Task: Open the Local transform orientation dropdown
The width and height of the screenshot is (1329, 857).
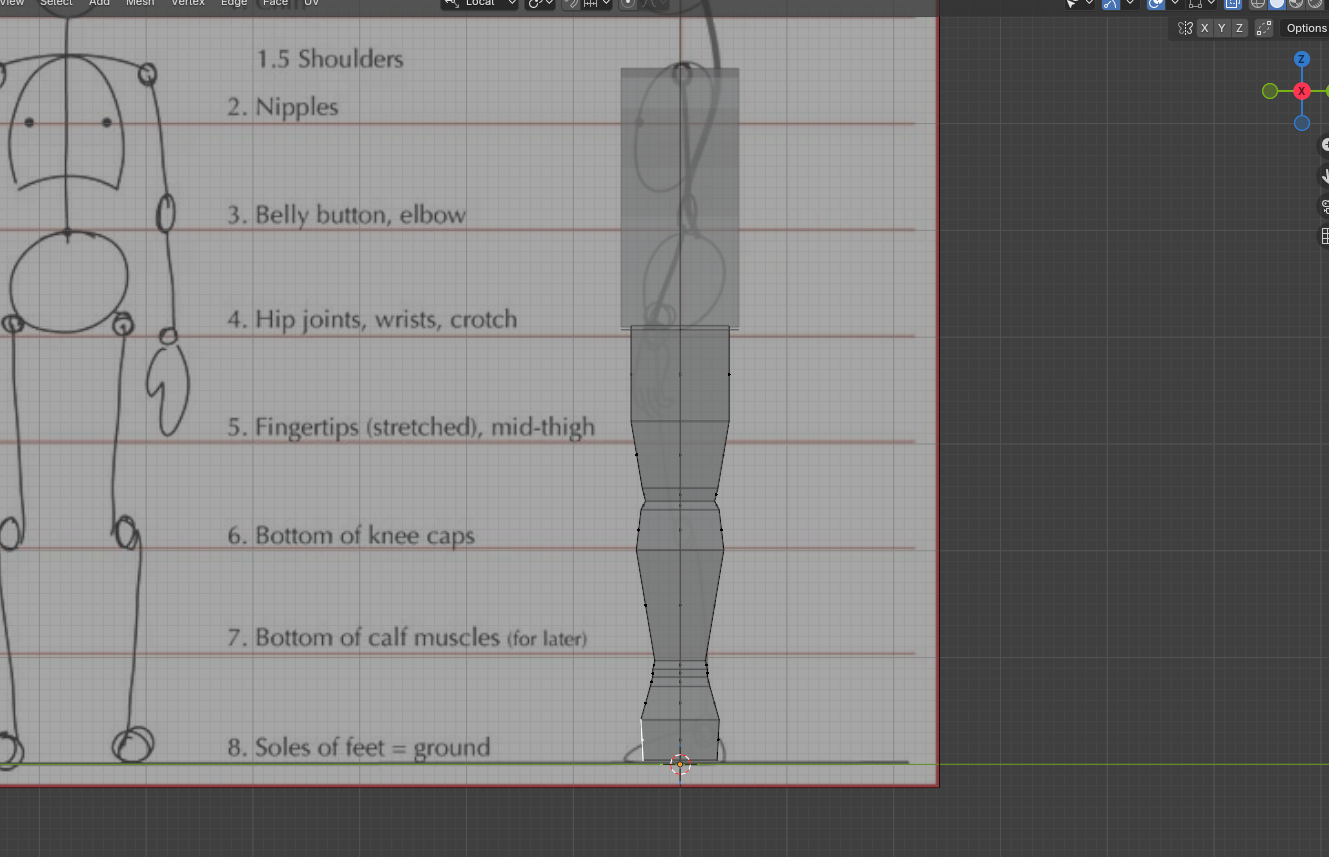Action: (479, 3)
